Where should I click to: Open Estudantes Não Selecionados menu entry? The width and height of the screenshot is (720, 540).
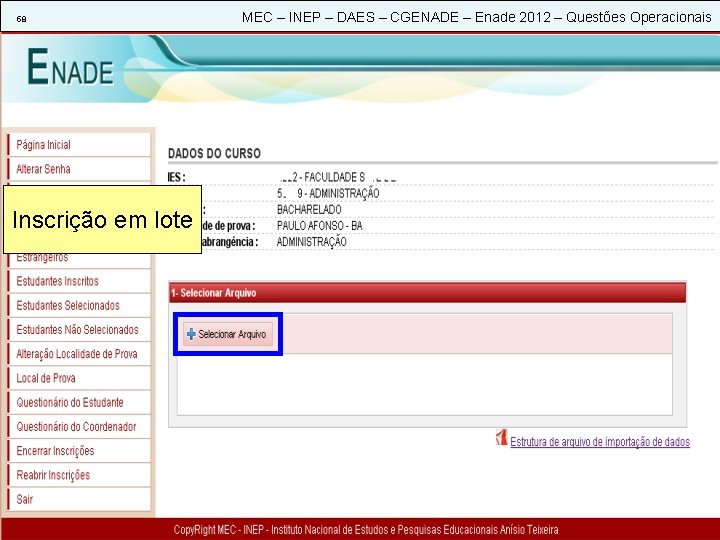click(x=79, y=330)
